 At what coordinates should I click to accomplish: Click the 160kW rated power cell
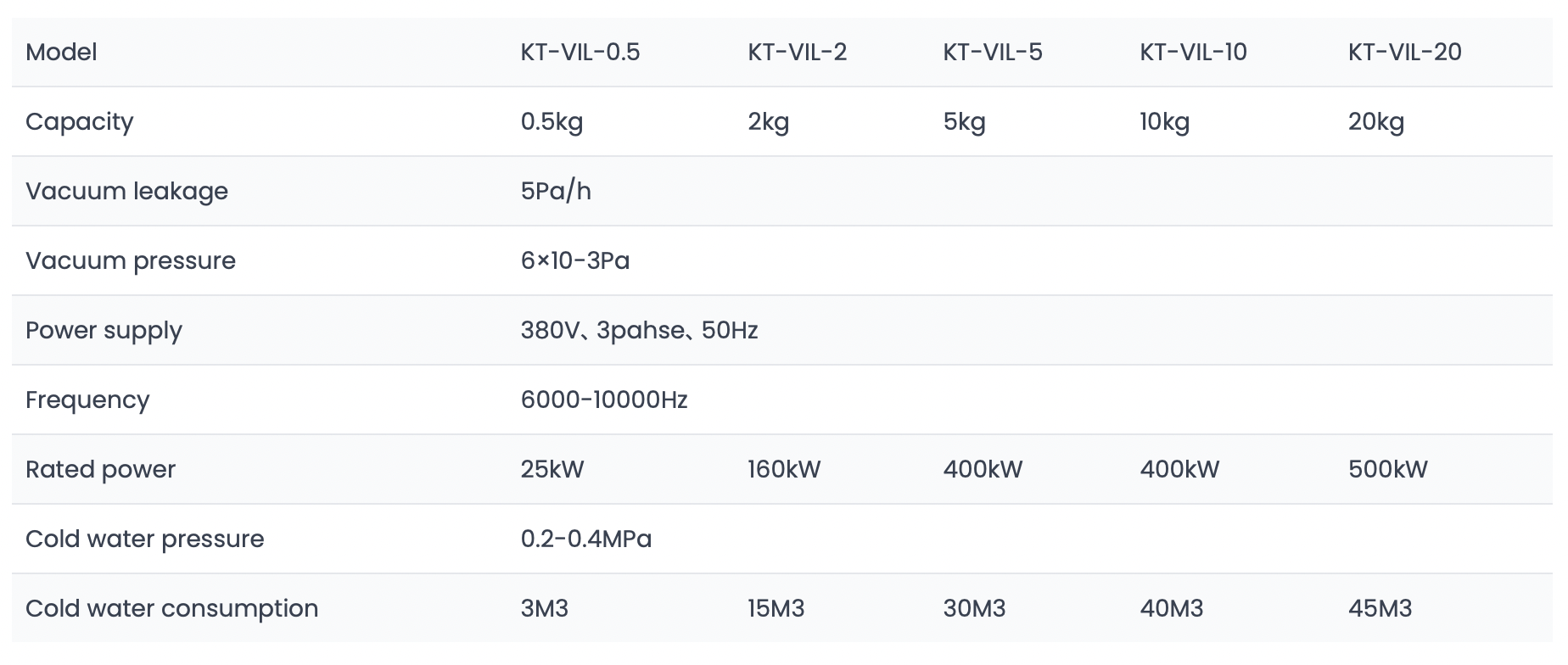click(784, 469)
